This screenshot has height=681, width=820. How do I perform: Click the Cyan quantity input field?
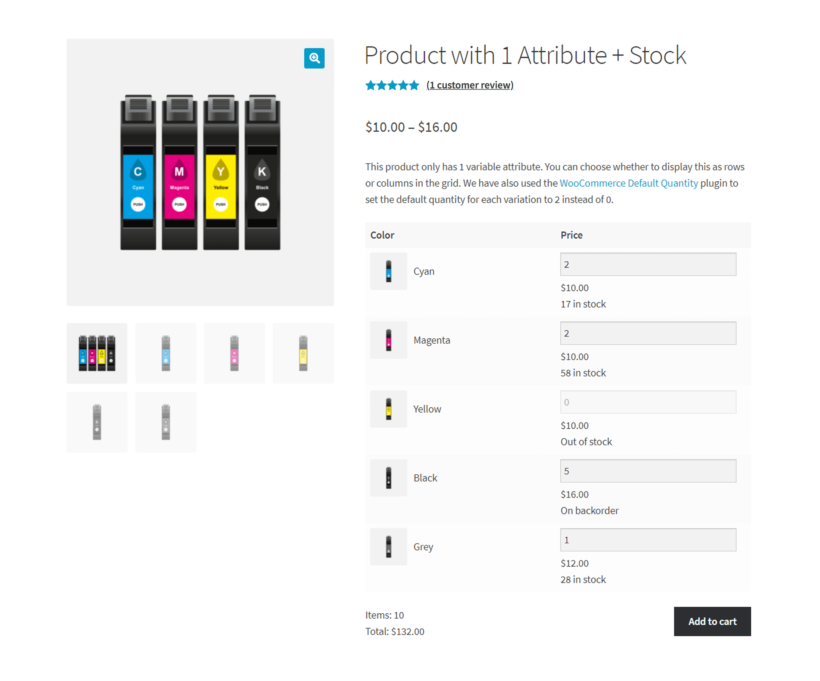[647, 263]
